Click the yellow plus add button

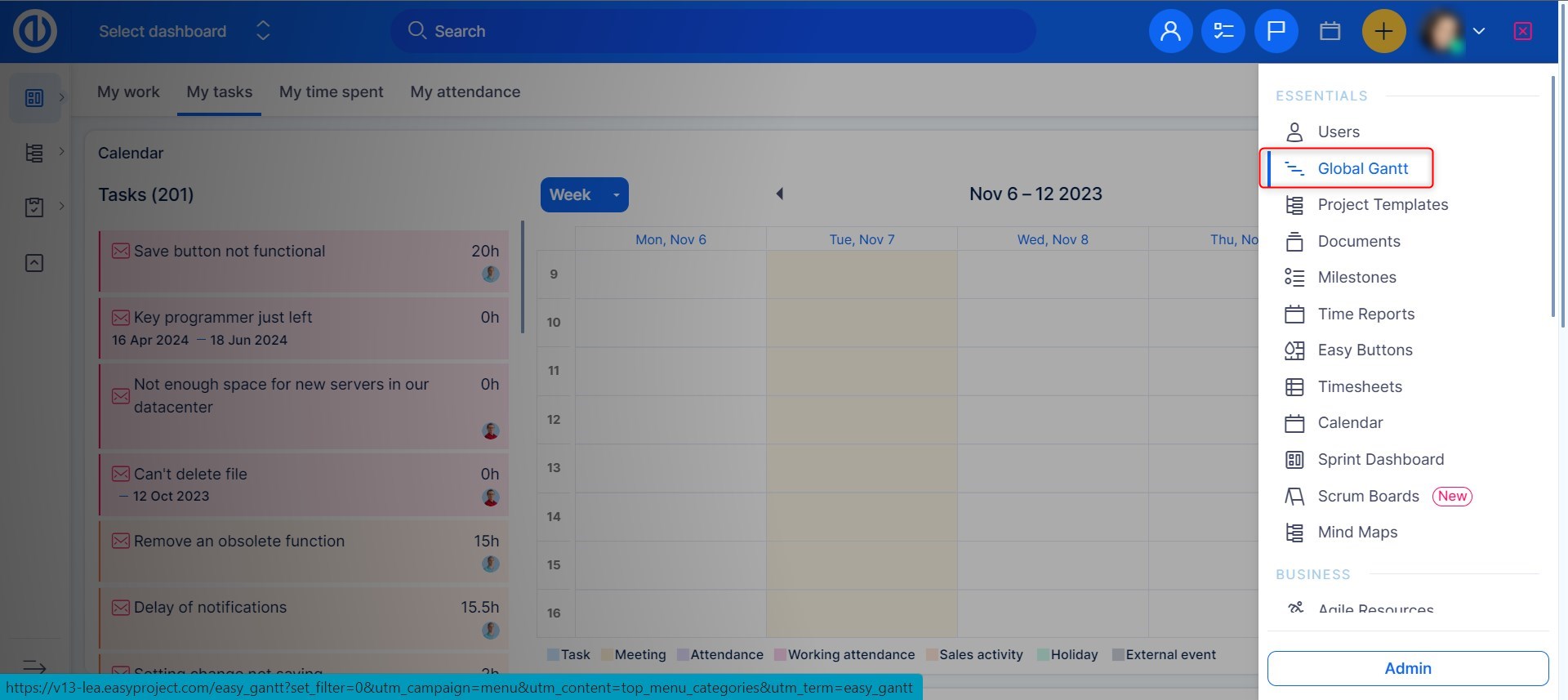[1383, 31]
